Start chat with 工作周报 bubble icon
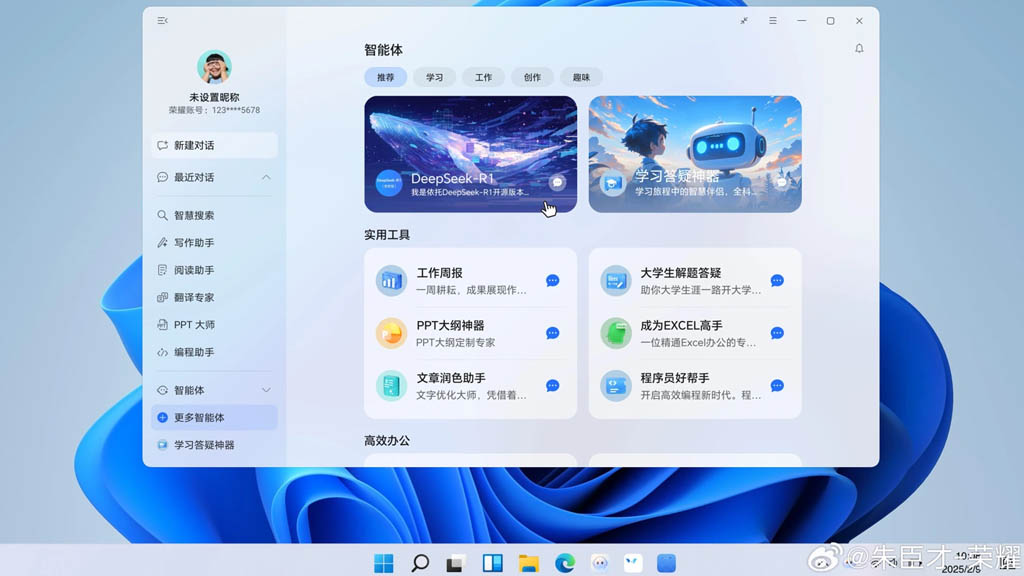Screen dimensions: 1024x576 [552, 281]
